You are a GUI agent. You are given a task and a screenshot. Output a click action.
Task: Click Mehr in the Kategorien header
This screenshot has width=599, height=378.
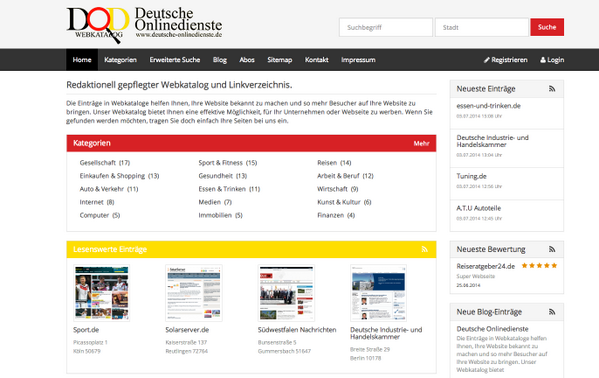click(421, 143)
